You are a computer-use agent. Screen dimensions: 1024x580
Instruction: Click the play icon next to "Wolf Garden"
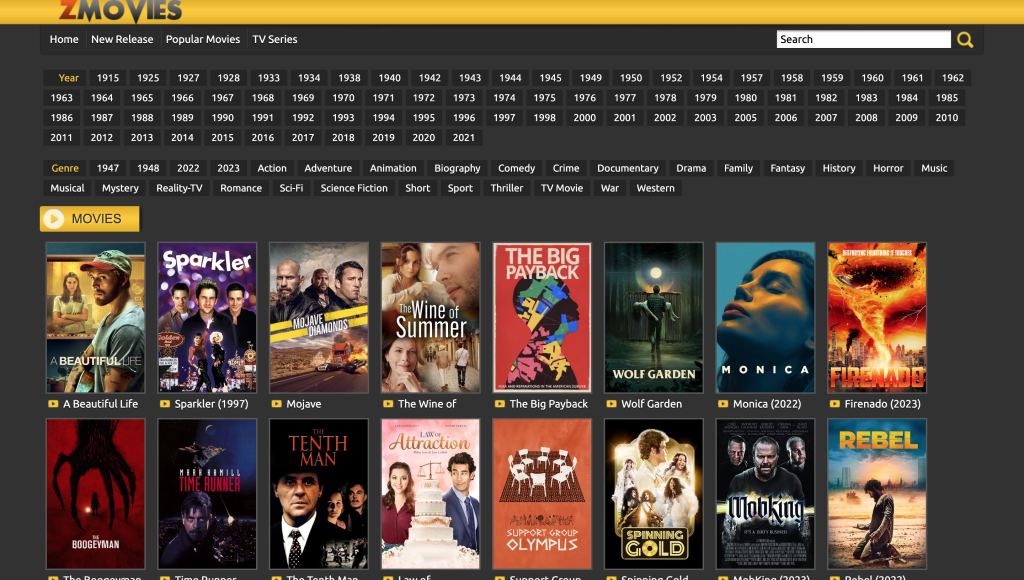pos(612,404)
